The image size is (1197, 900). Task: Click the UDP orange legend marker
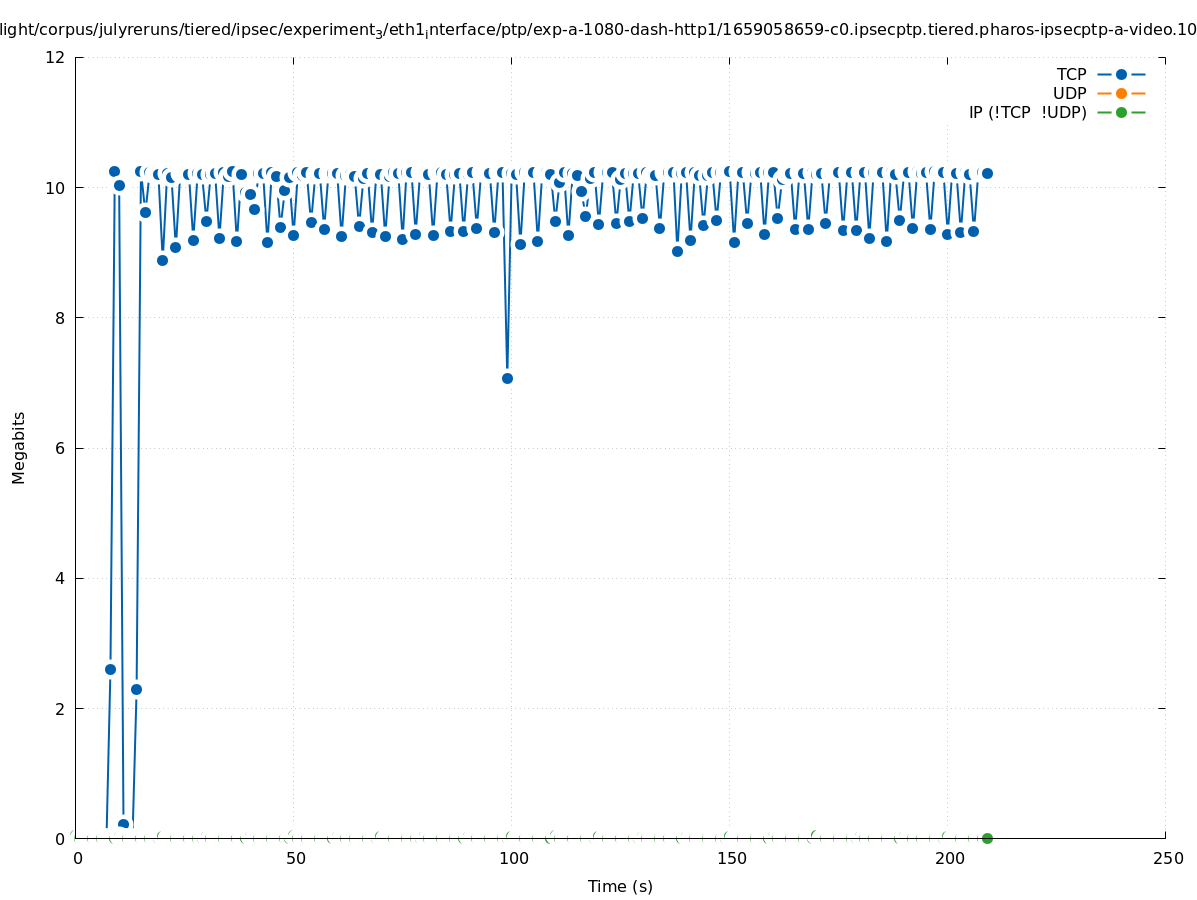(1121, 93)
